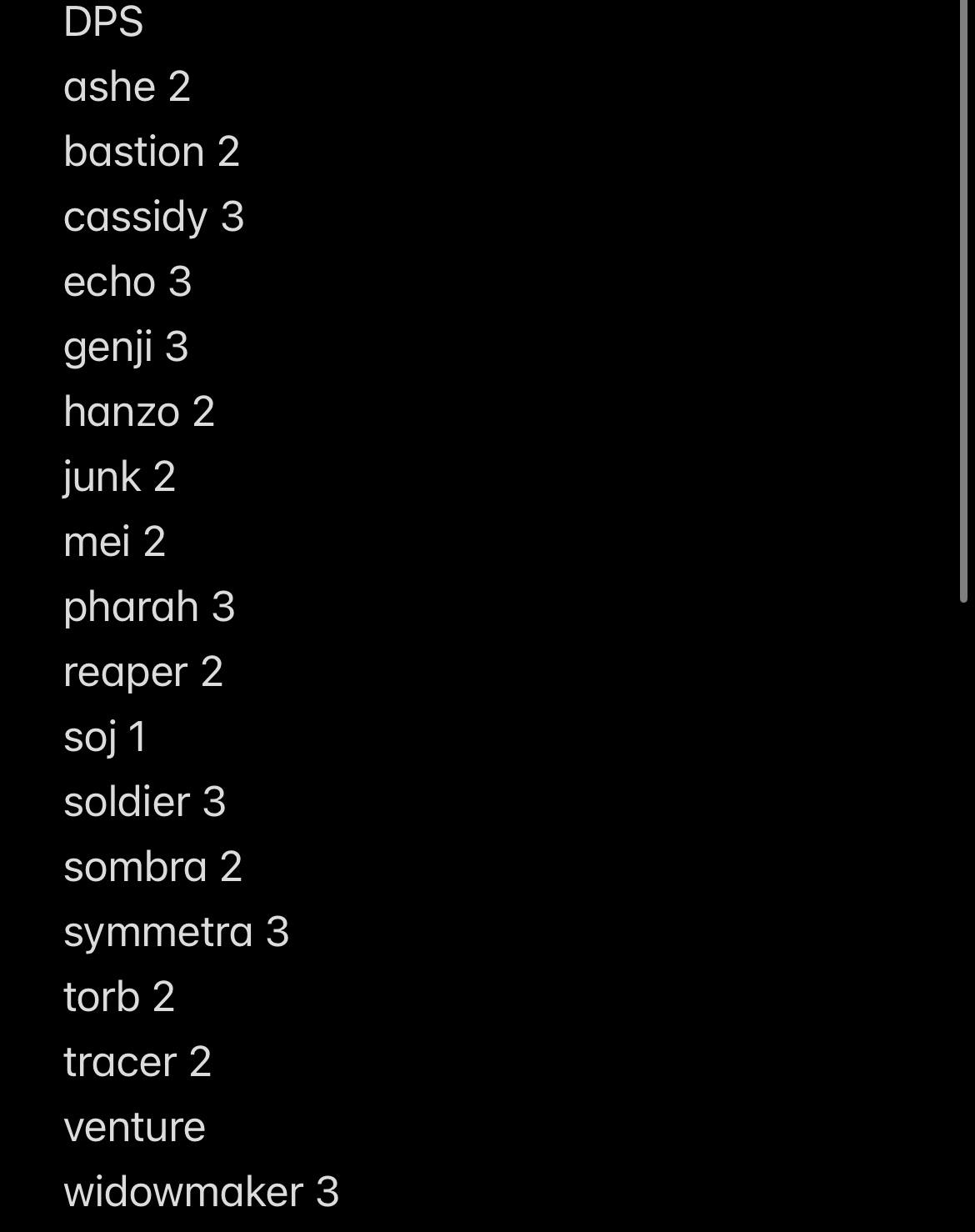Place cursor on soldier 3 line

point(144,802)
